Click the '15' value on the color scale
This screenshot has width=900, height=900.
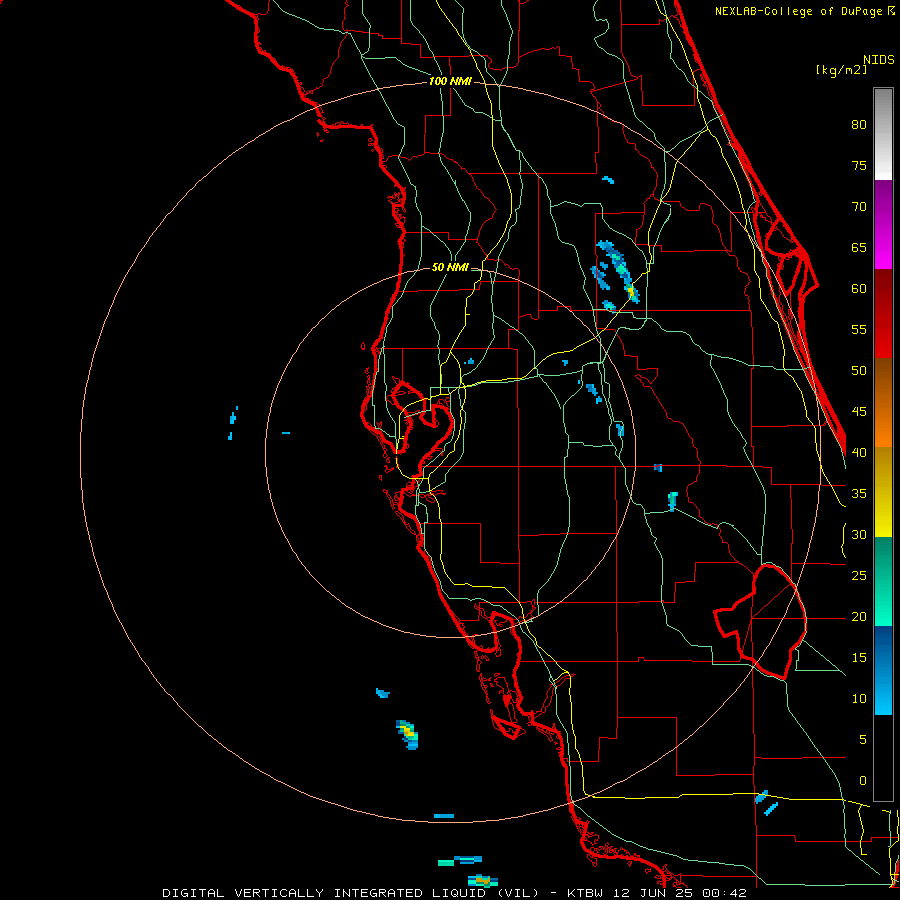coord(859,658)
